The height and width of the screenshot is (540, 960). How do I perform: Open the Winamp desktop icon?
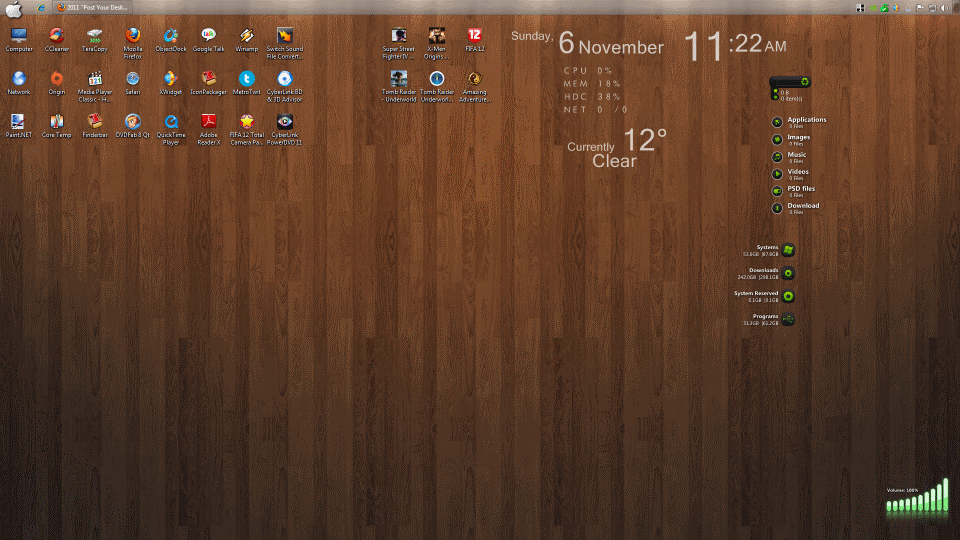[x=246, y=36]
